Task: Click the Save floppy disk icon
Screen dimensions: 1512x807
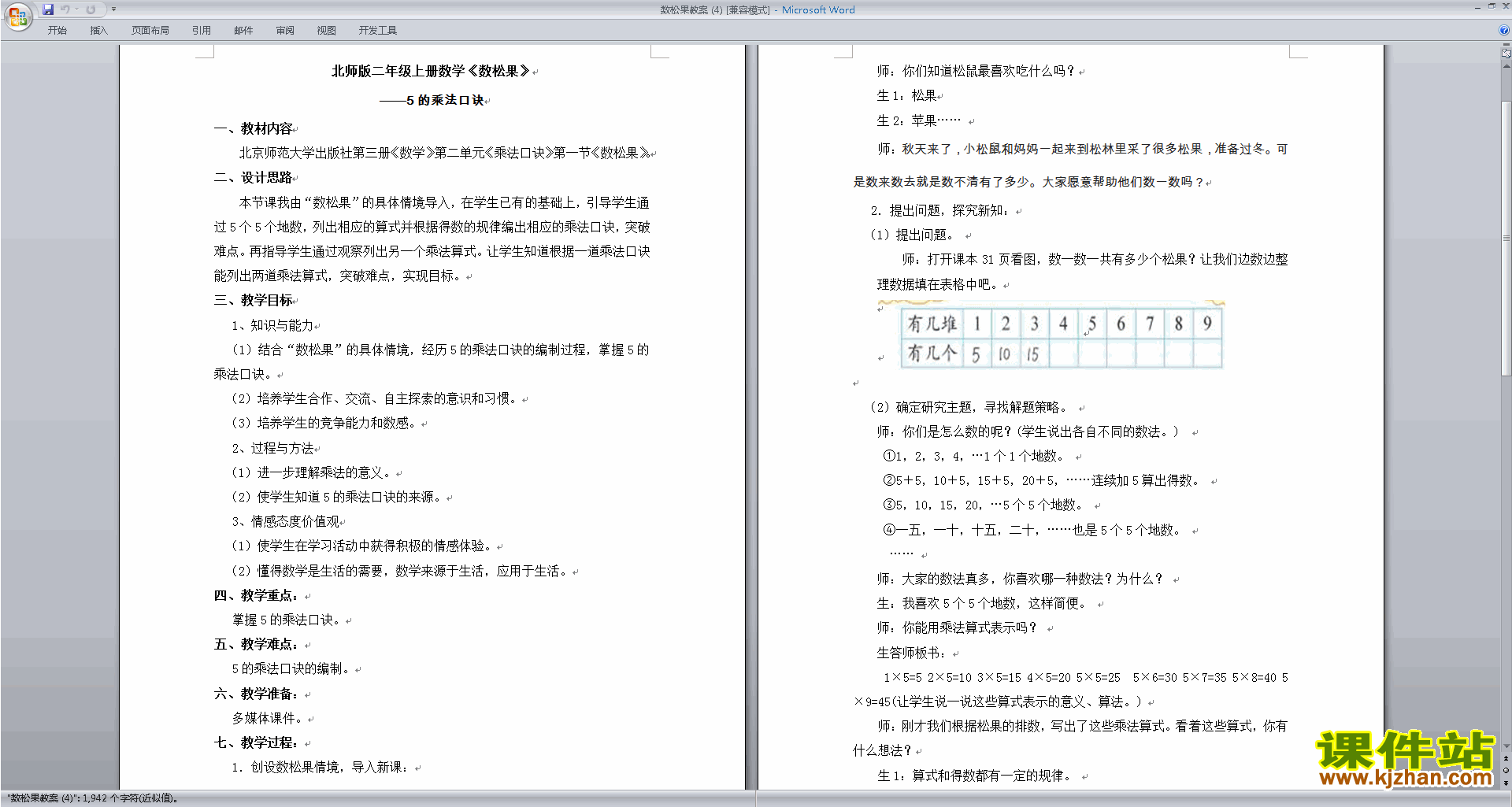Action: click(x=48, y=9)
